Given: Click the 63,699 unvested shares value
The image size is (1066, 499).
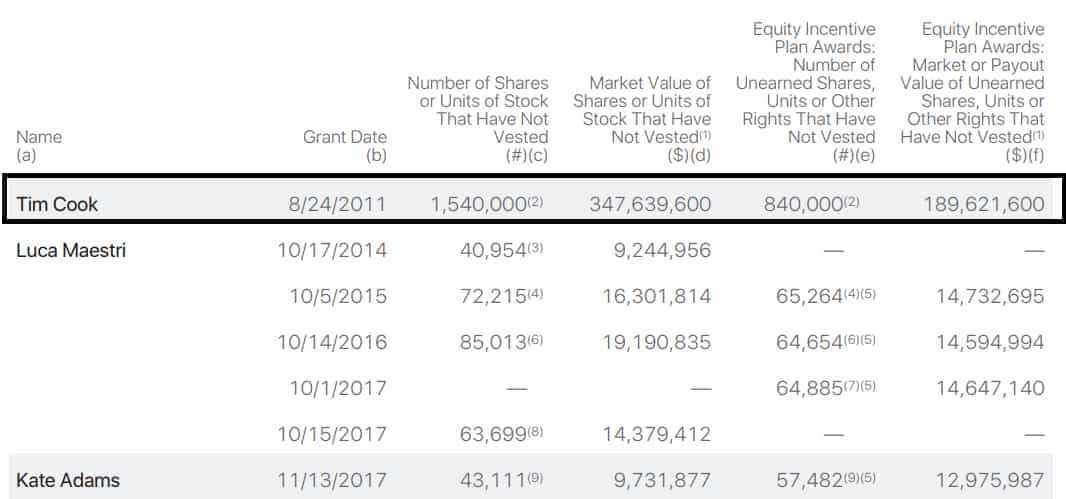Looking at the screenshot, I should [502, 434].
